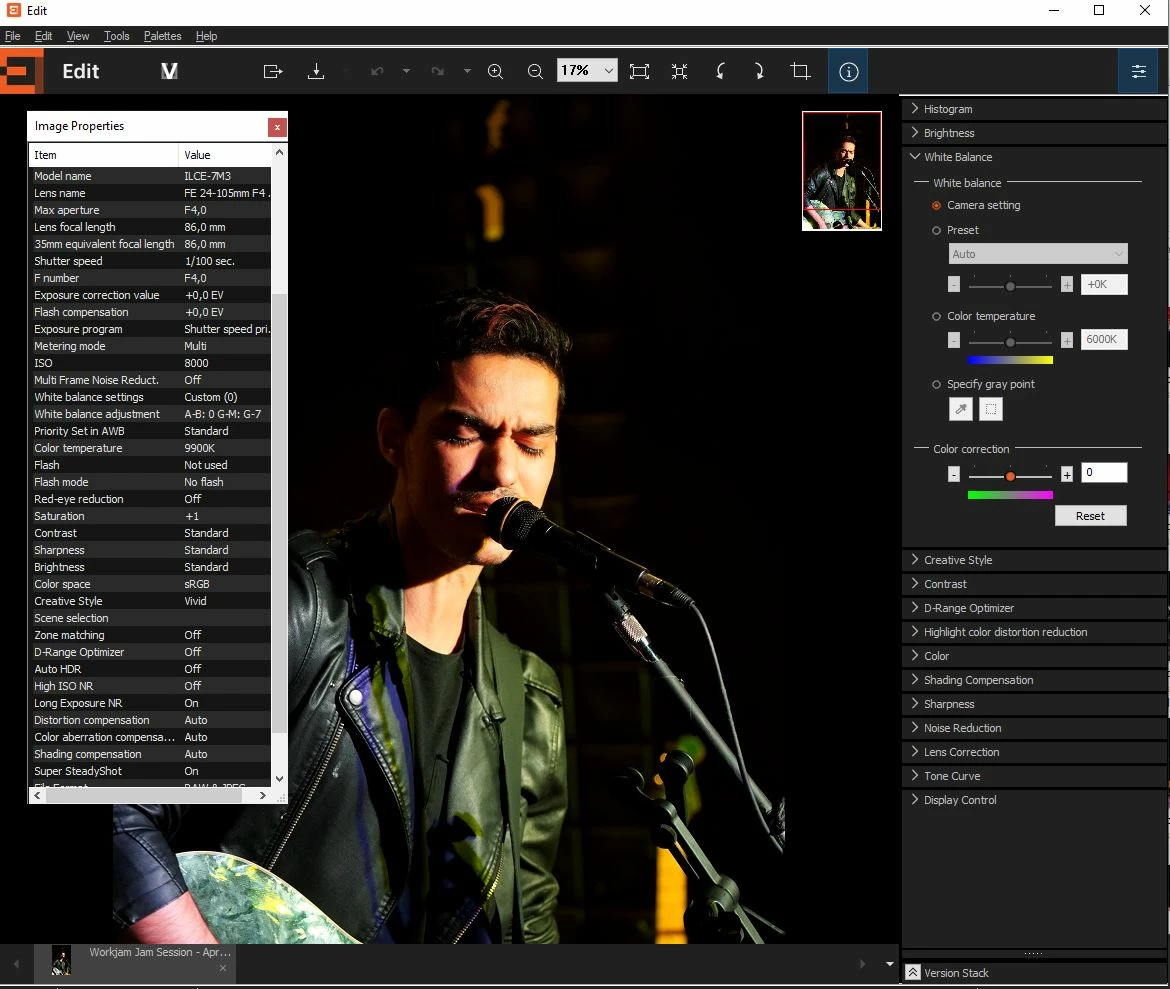Click the export/output image icon
The width and height of the screenshot is (1170, 989).
tap(273, 71)
